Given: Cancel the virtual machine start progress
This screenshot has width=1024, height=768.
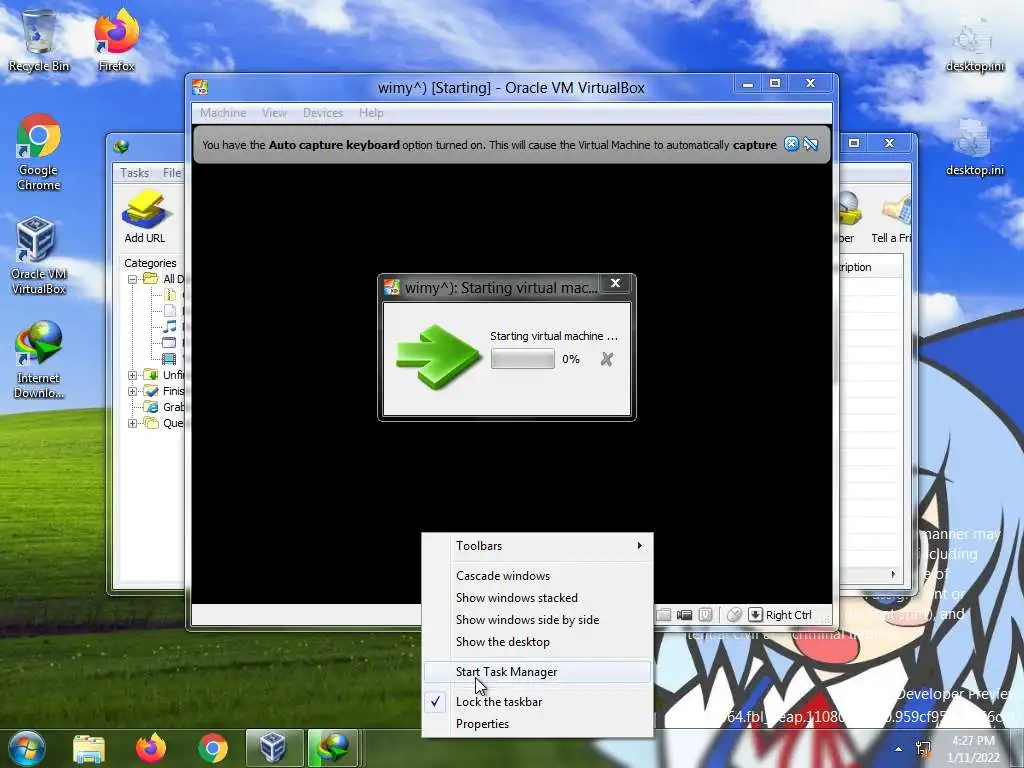Looking at the screenshot, I should click(607, 359).
